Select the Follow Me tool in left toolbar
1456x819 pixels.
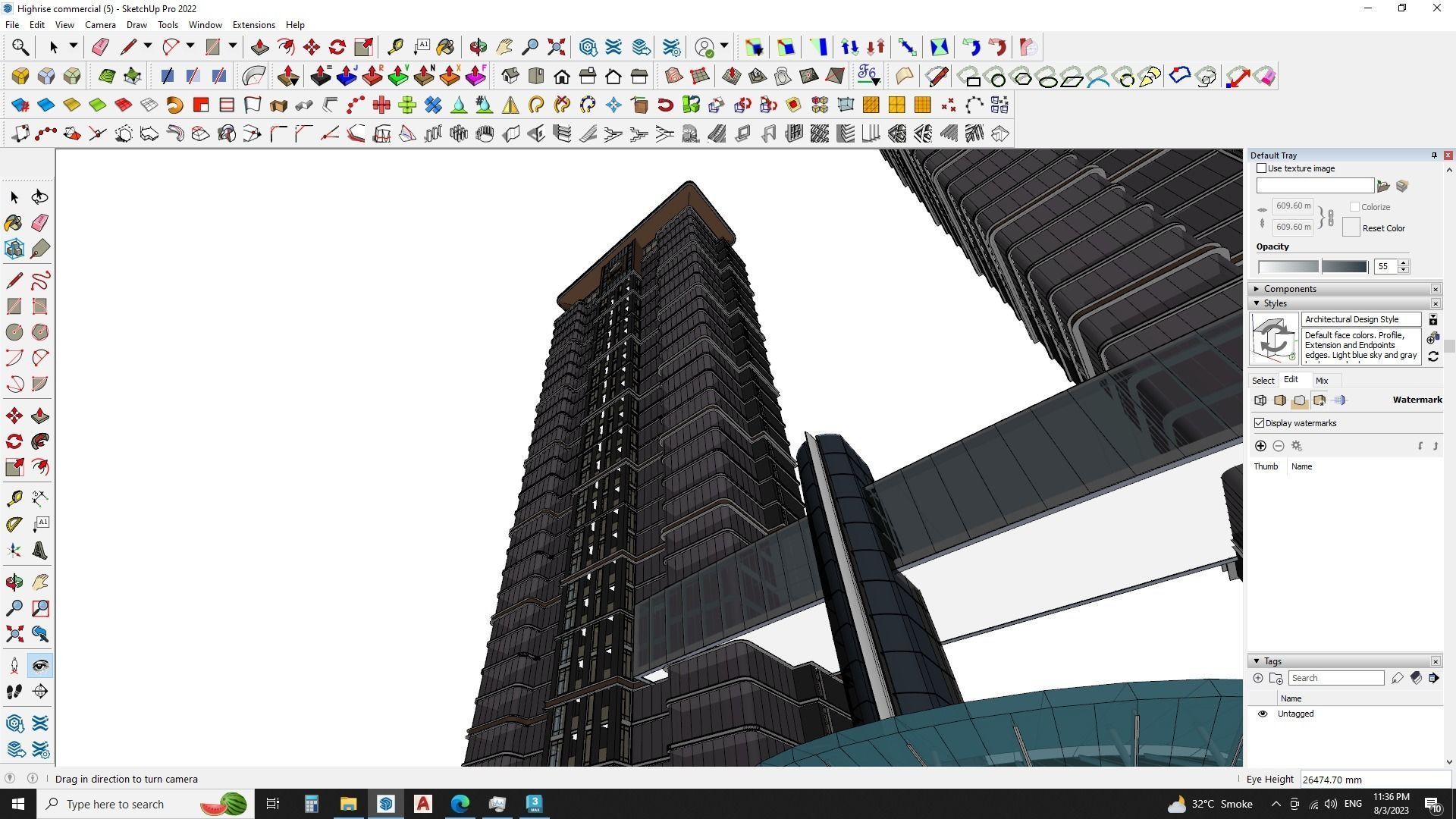[x=40, y=441]
